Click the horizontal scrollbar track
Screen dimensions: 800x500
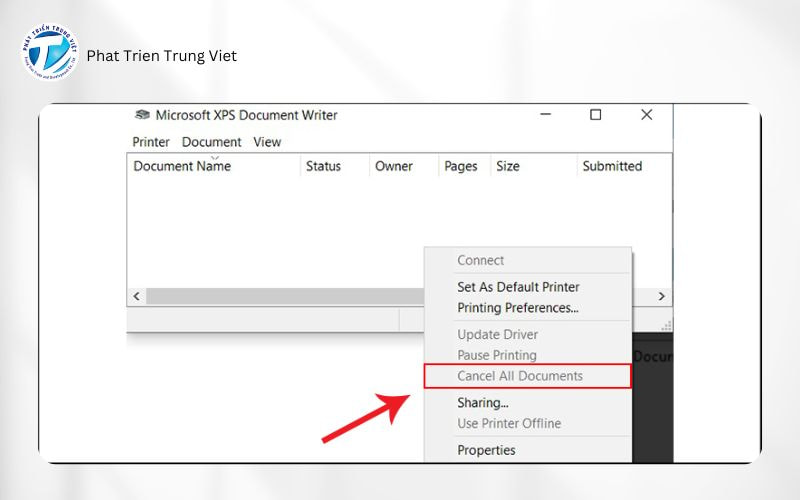pos(280,297)
